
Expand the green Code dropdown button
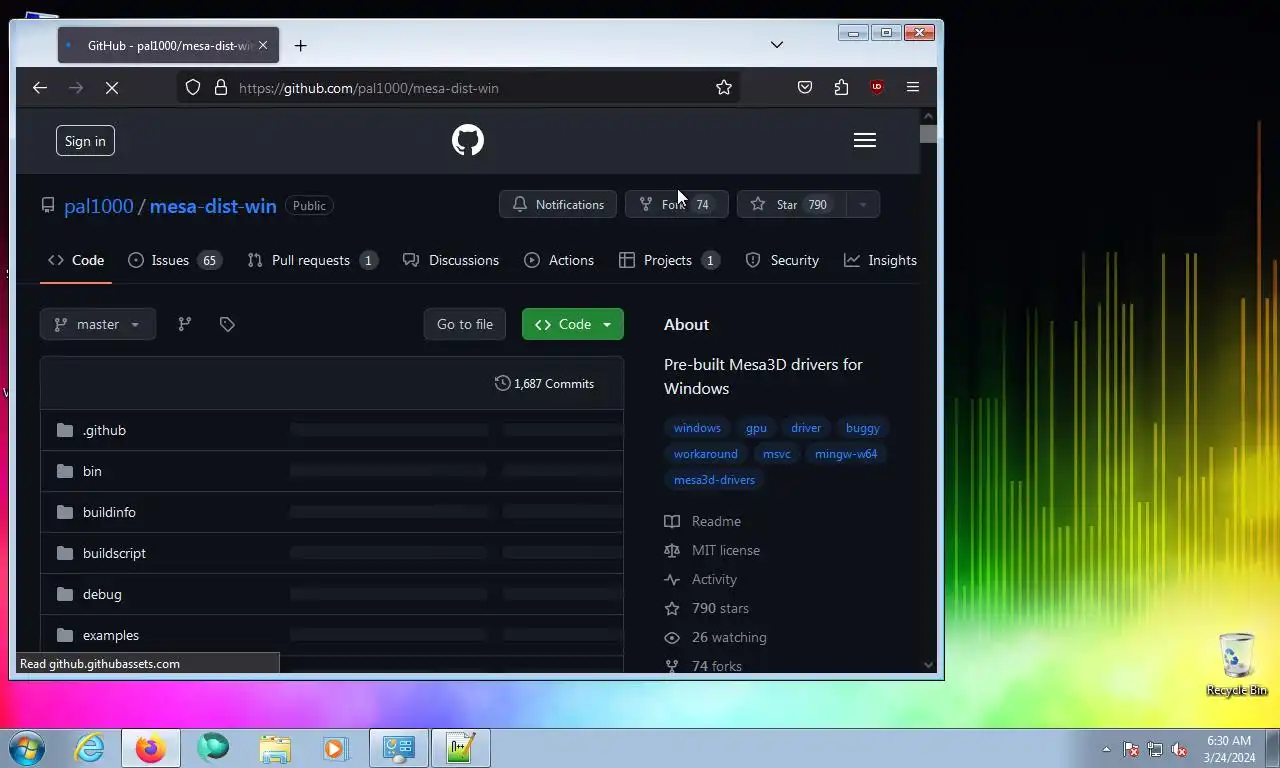(x=573, y=324)
